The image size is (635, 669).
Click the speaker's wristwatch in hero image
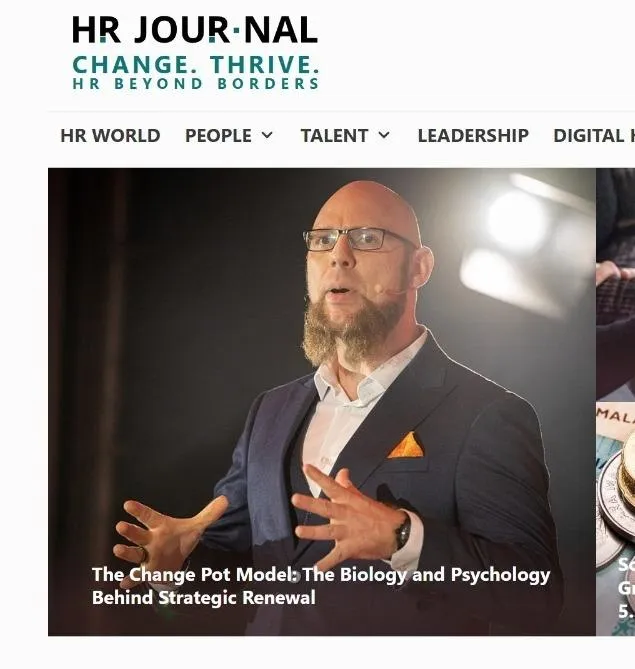click(403, 531)
